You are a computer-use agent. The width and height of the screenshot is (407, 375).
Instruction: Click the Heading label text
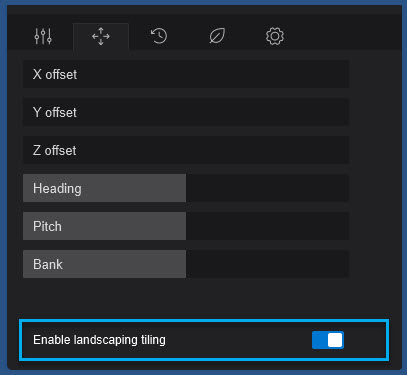[x=57, y=189]
